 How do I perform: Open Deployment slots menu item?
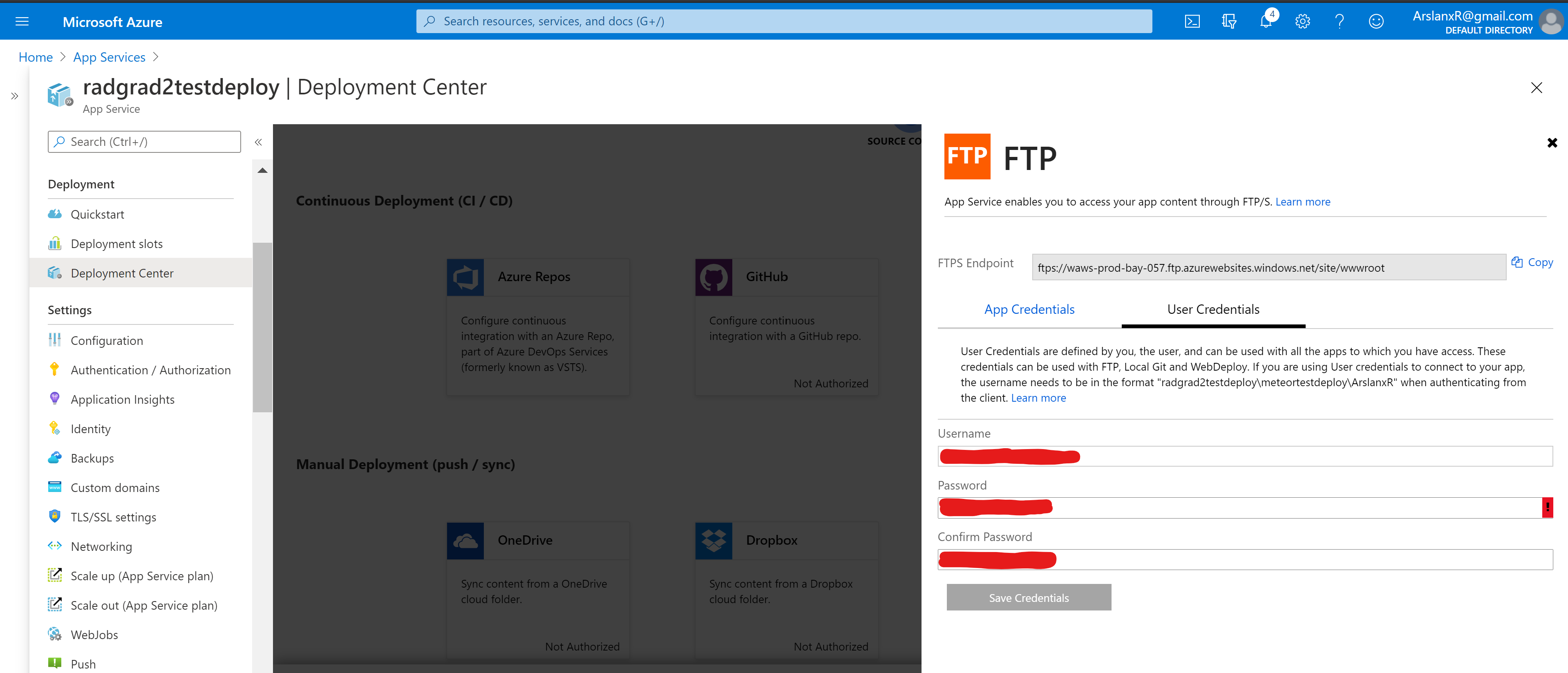141,244
